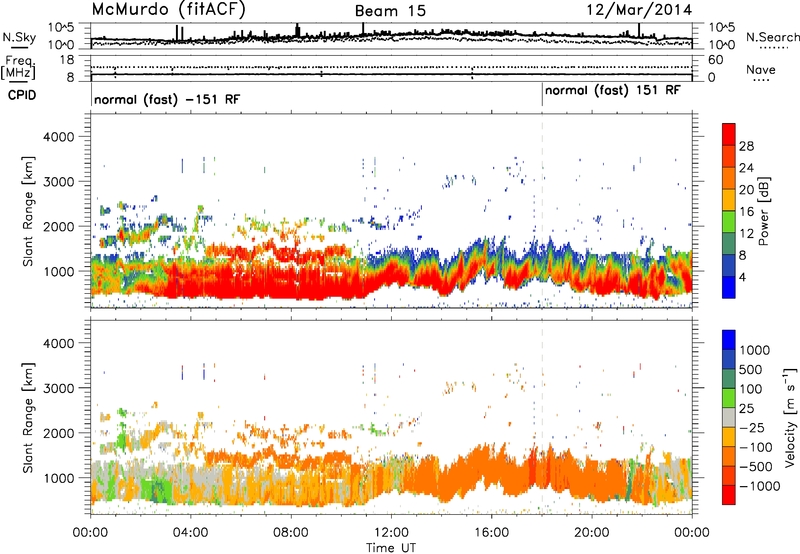800x554 pixels.
Task: Click the 'normal (fast) -151 RF' text
Action: [x=167, y=99]
